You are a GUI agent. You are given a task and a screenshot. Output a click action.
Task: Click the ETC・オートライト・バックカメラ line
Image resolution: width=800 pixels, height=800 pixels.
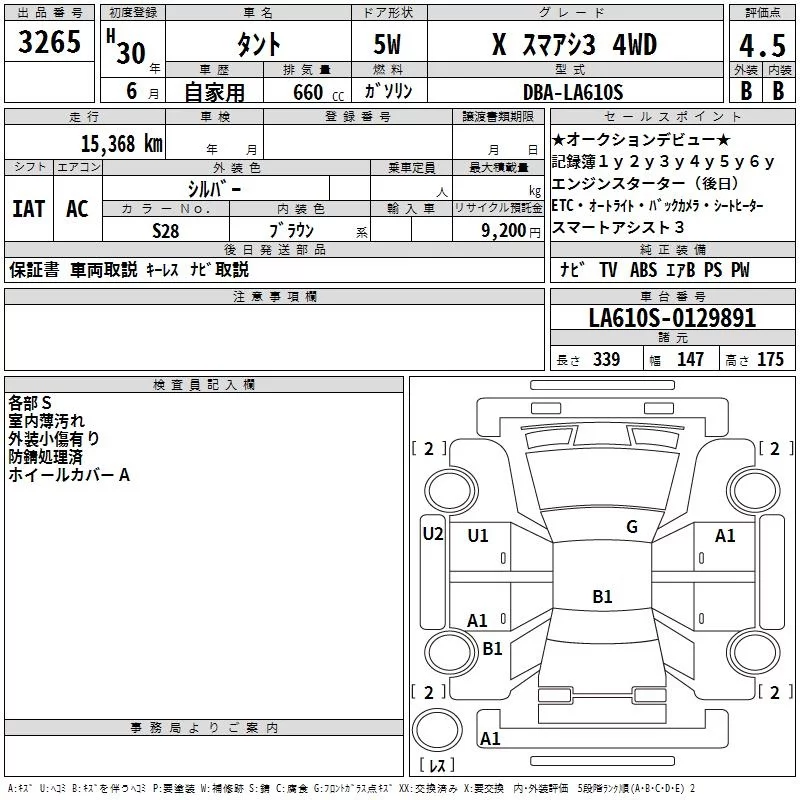point(657,205)
